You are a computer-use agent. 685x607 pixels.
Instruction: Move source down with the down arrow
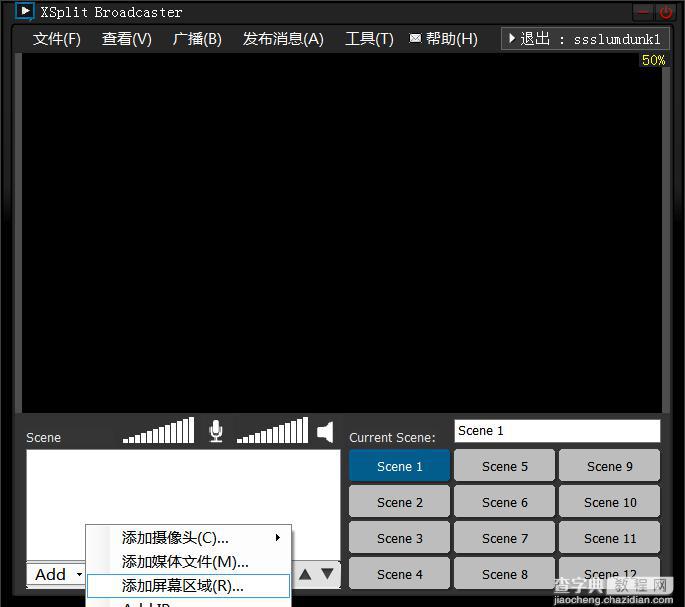[x=327, y=573]
